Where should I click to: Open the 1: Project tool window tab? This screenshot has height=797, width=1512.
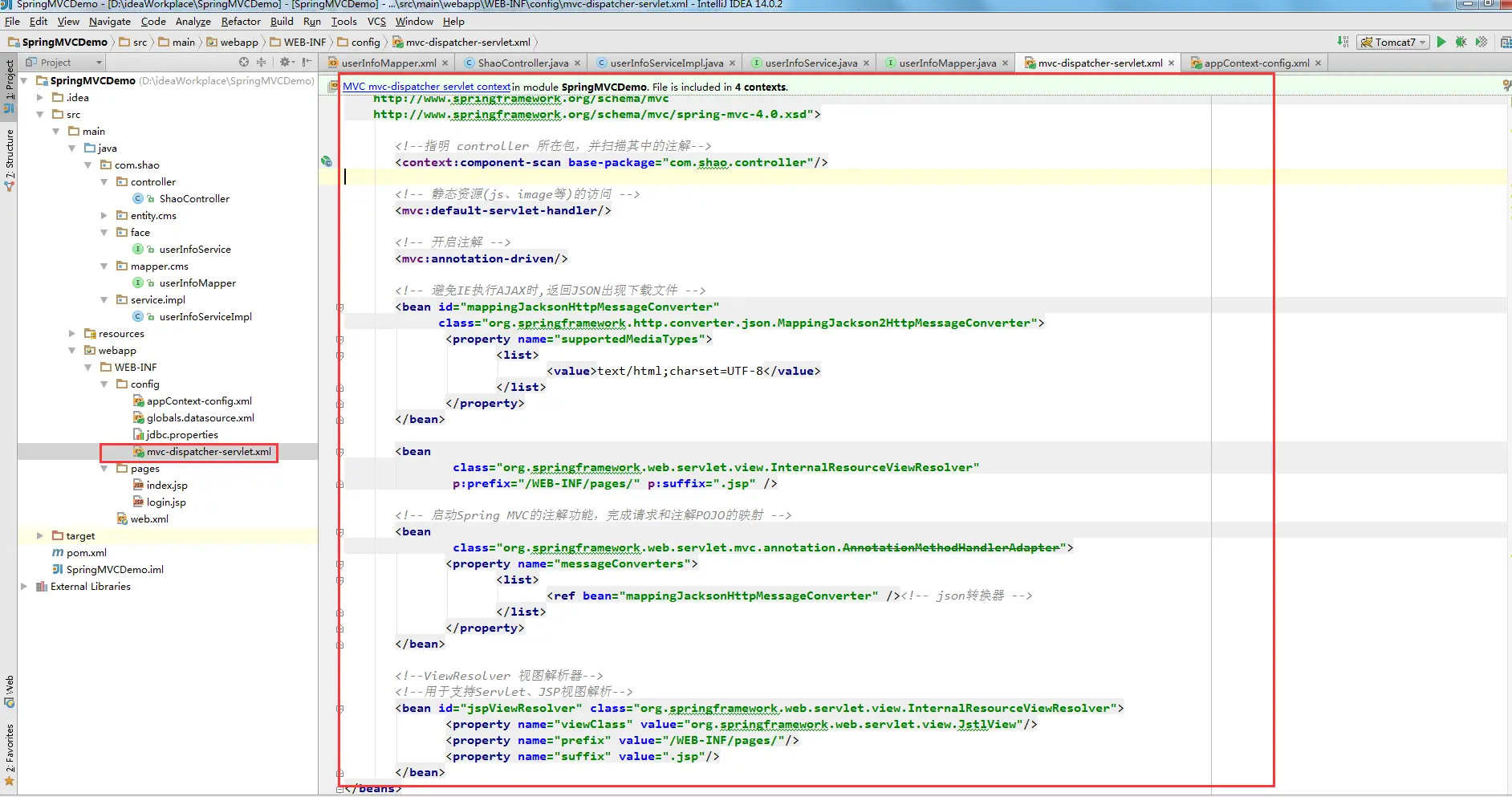9,86
